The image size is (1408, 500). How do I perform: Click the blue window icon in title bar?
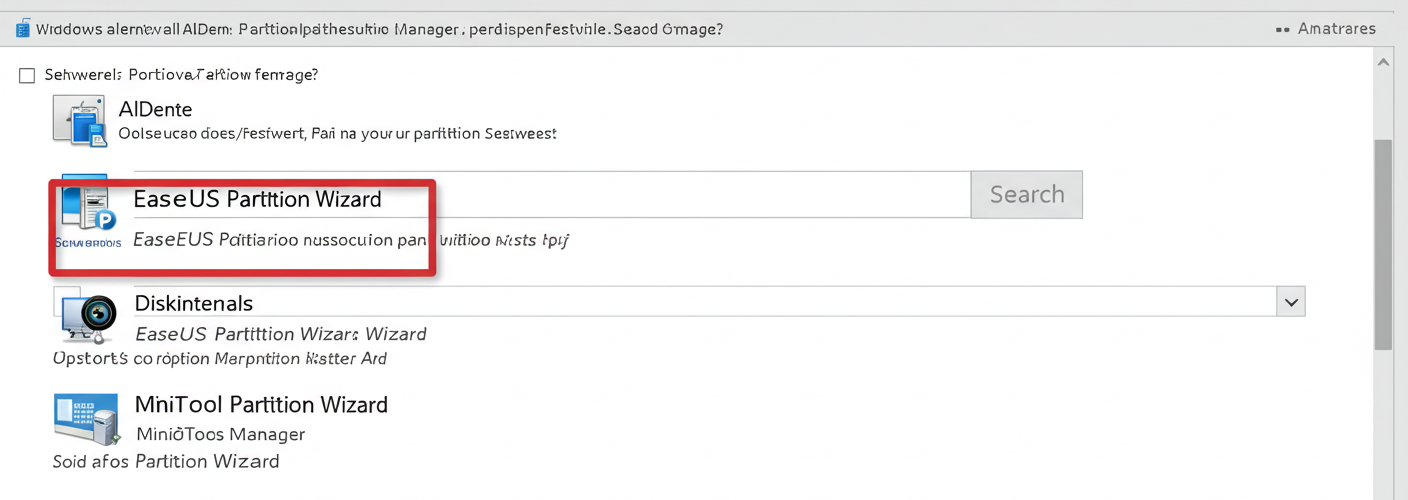point(22,29)
